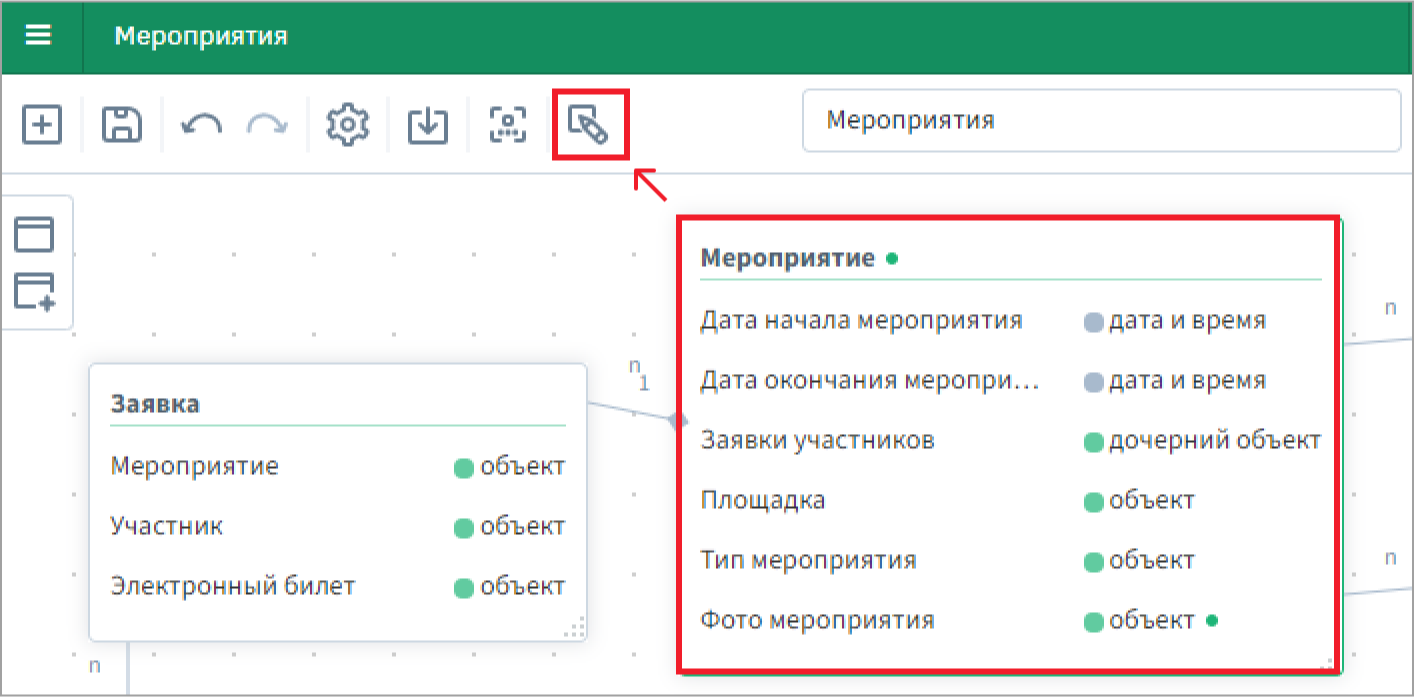1414x697 pixels.
Task: Select the 'Мероприятие' card title
Action: click(788, 258)
